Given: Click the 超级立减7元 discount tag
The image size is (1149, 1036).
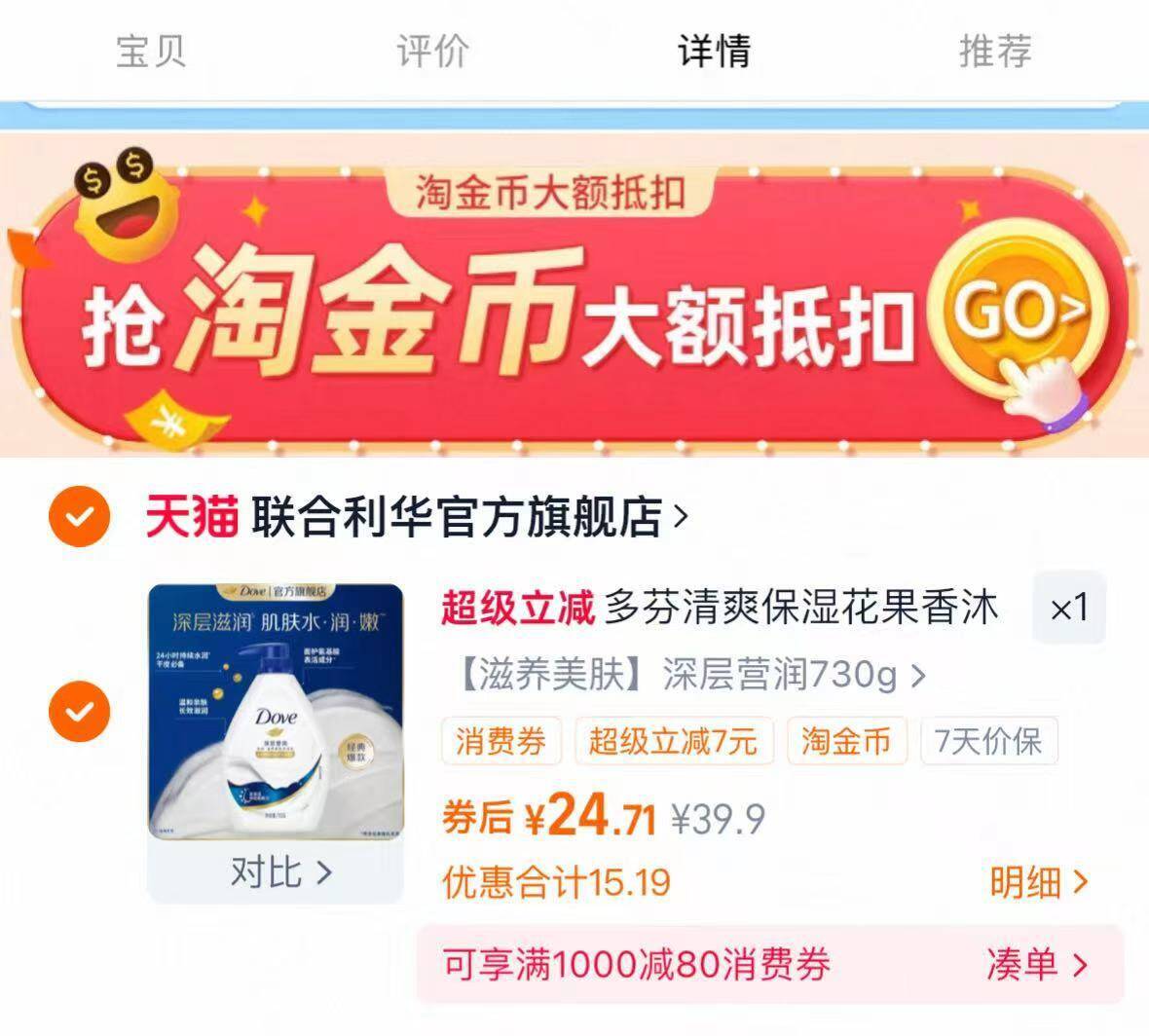Looking at the screenshot, I should click(x=674, y=741).
